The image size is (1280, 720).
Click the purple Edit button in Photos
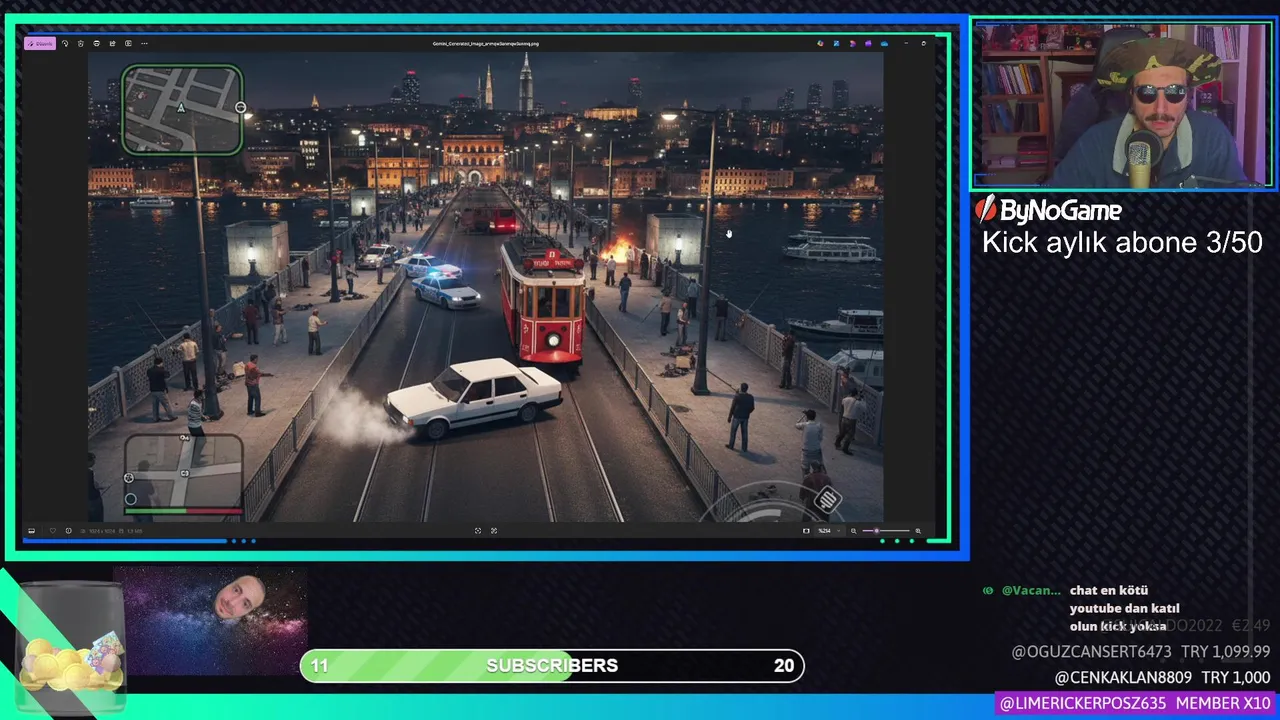(40, 44)
